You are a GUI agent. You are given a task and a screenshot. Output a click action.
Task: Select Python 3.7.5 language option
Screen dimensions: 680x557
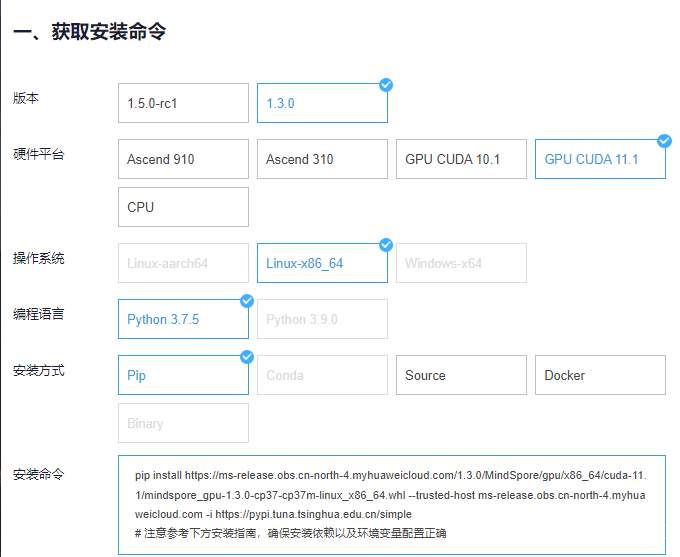point(183,319)
